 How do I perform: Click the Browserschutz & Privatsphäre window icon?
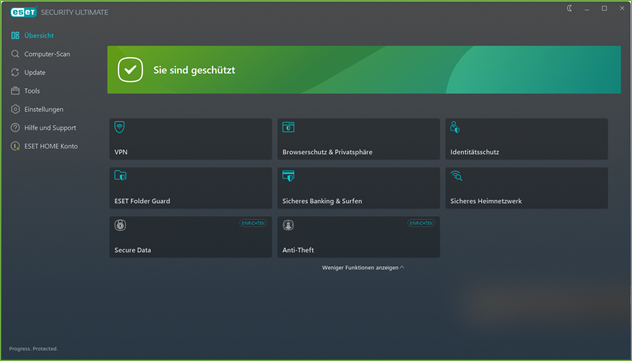(288, 127)
